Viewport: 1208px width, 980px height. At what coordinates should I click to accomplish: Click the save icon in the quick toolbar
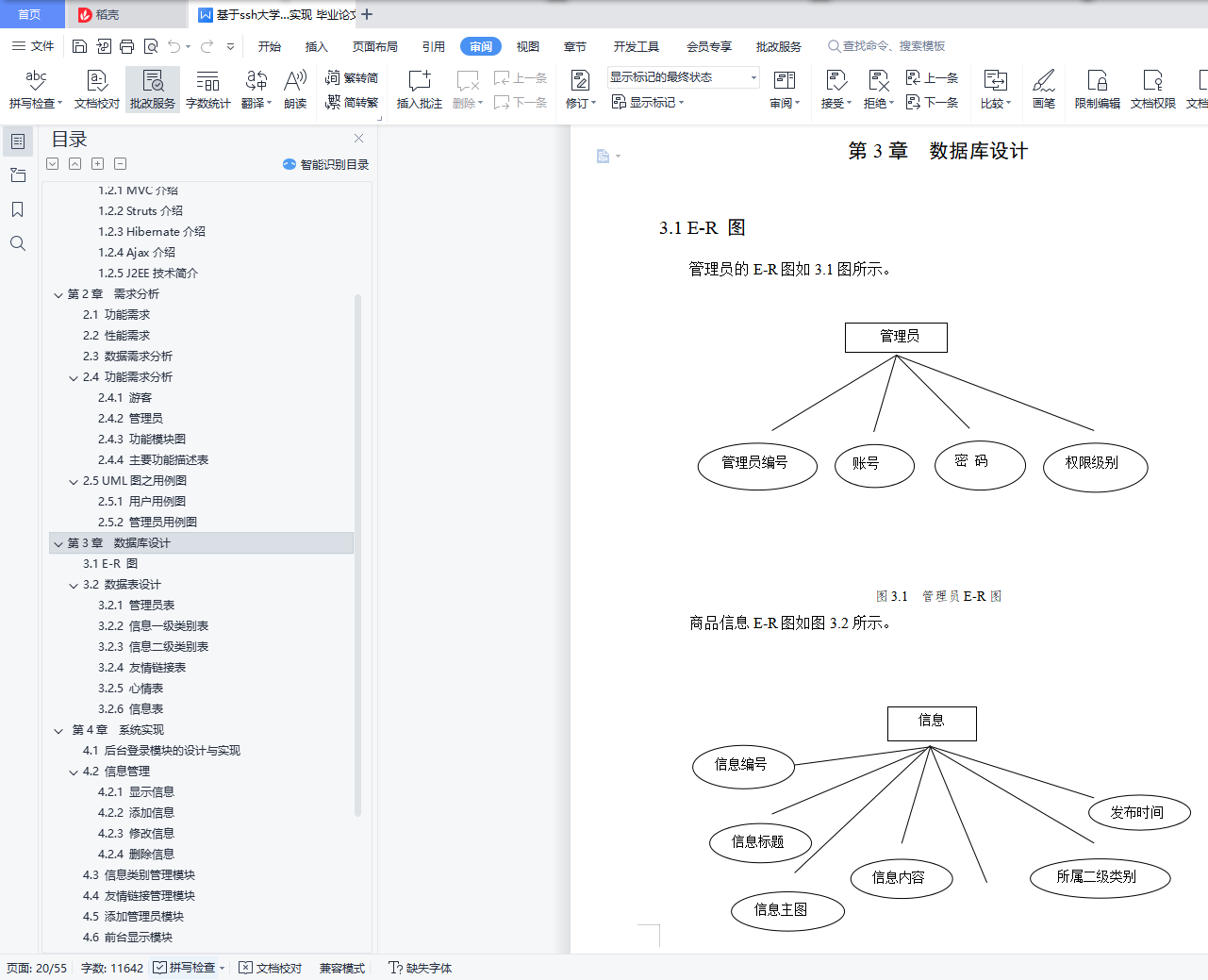79,46
